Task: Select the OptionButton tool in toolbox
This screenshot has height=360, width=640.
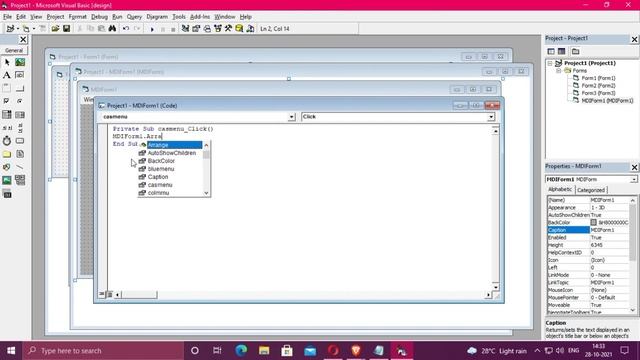Action: 20,101
